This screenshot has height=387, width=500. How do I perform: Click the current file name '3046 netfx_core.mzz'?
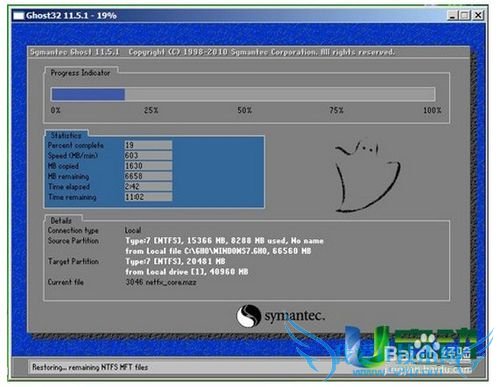click(x=161, y=282)
